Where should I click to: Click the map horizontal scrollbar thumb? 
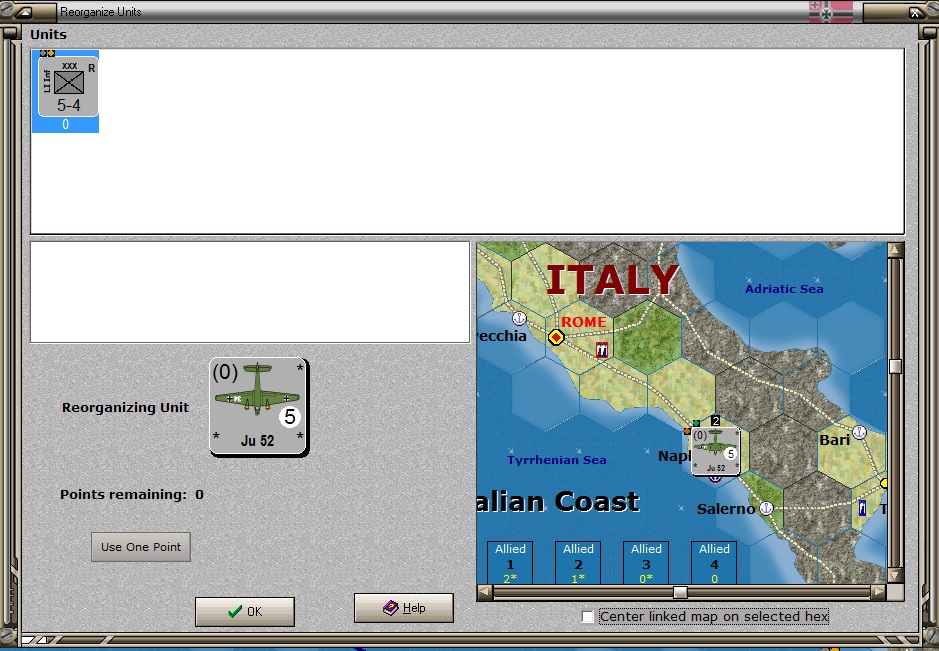tap(680, 592)
